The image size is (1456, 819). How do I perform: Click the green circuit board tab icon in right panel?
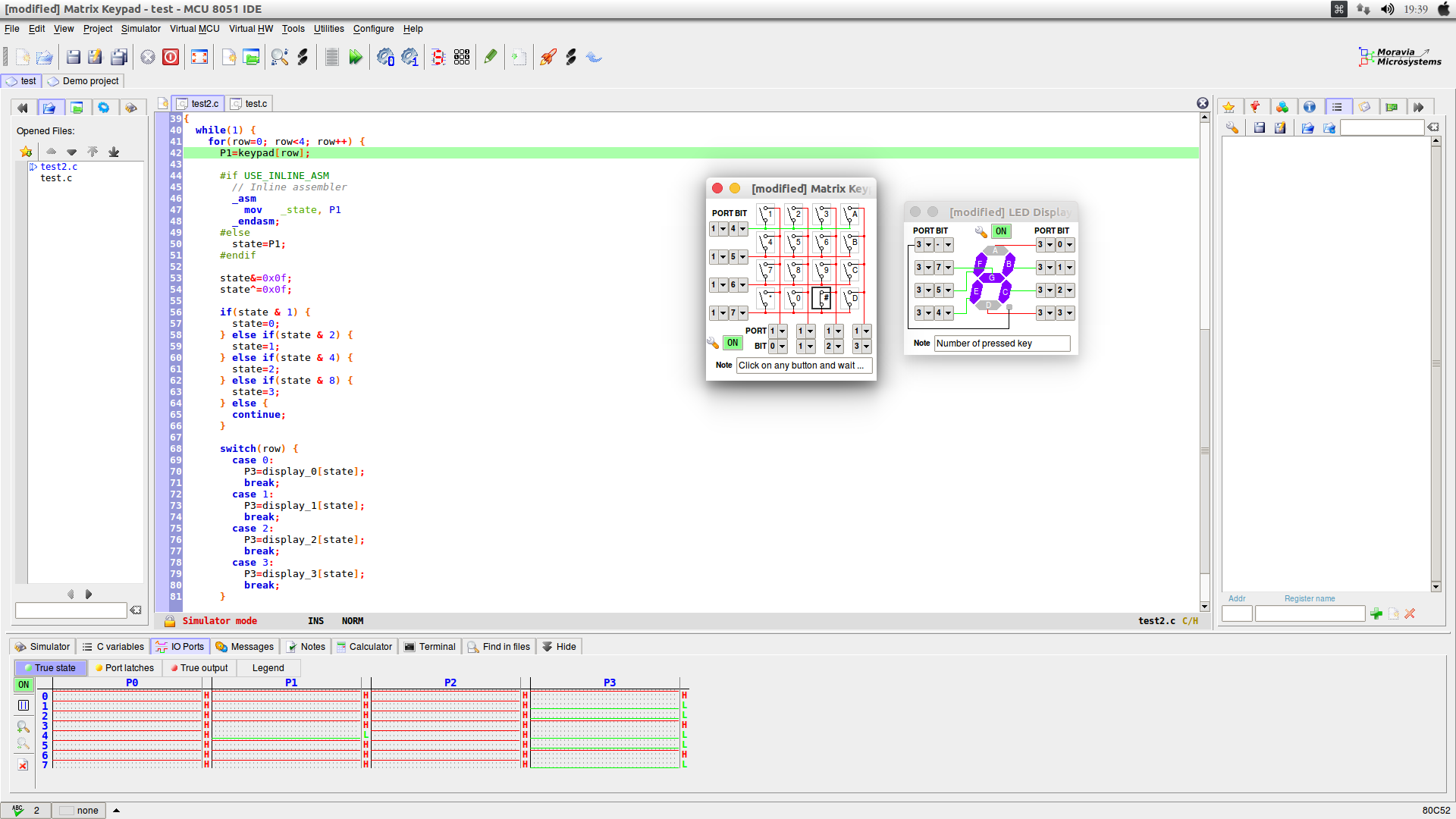tap(1392, 107)
